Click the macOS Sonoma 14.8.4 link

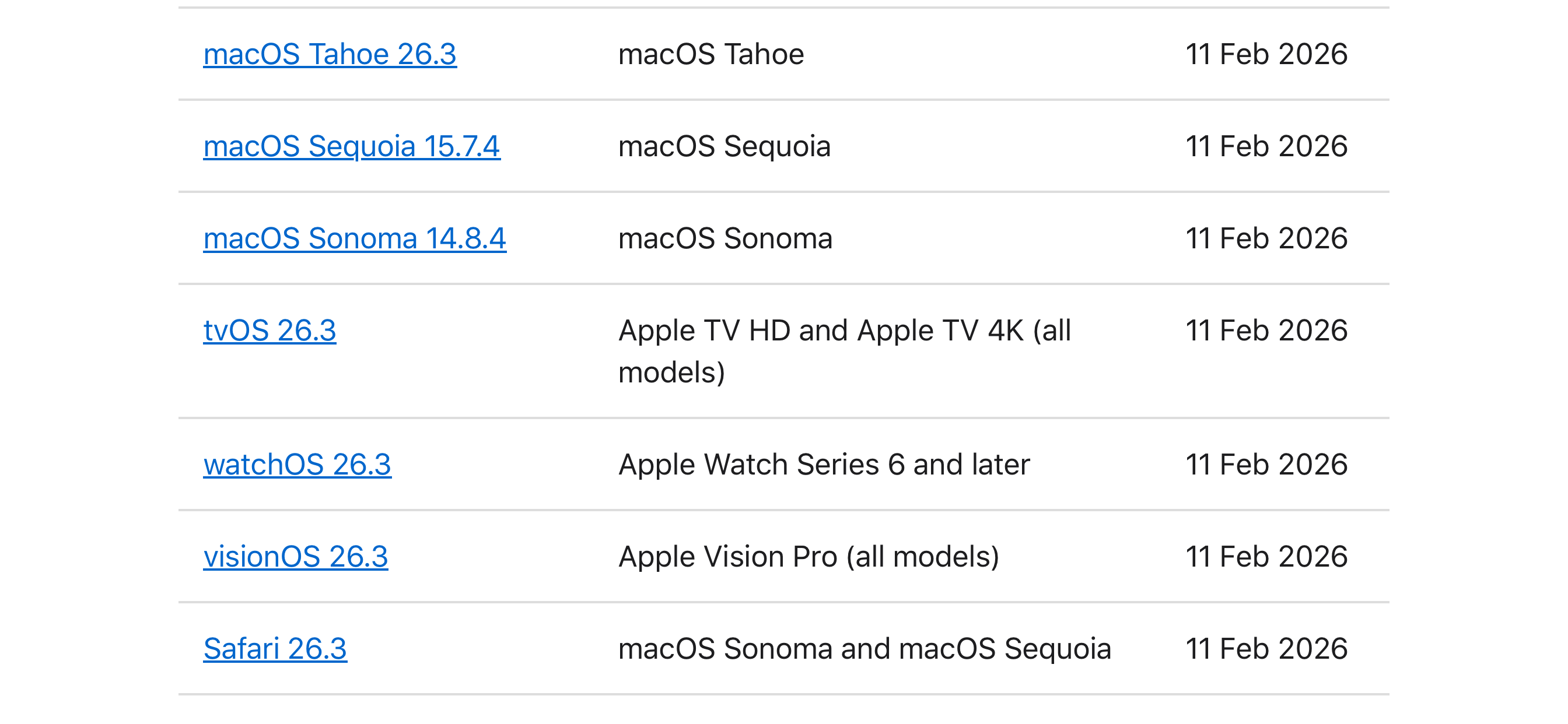tap(354, 238)
